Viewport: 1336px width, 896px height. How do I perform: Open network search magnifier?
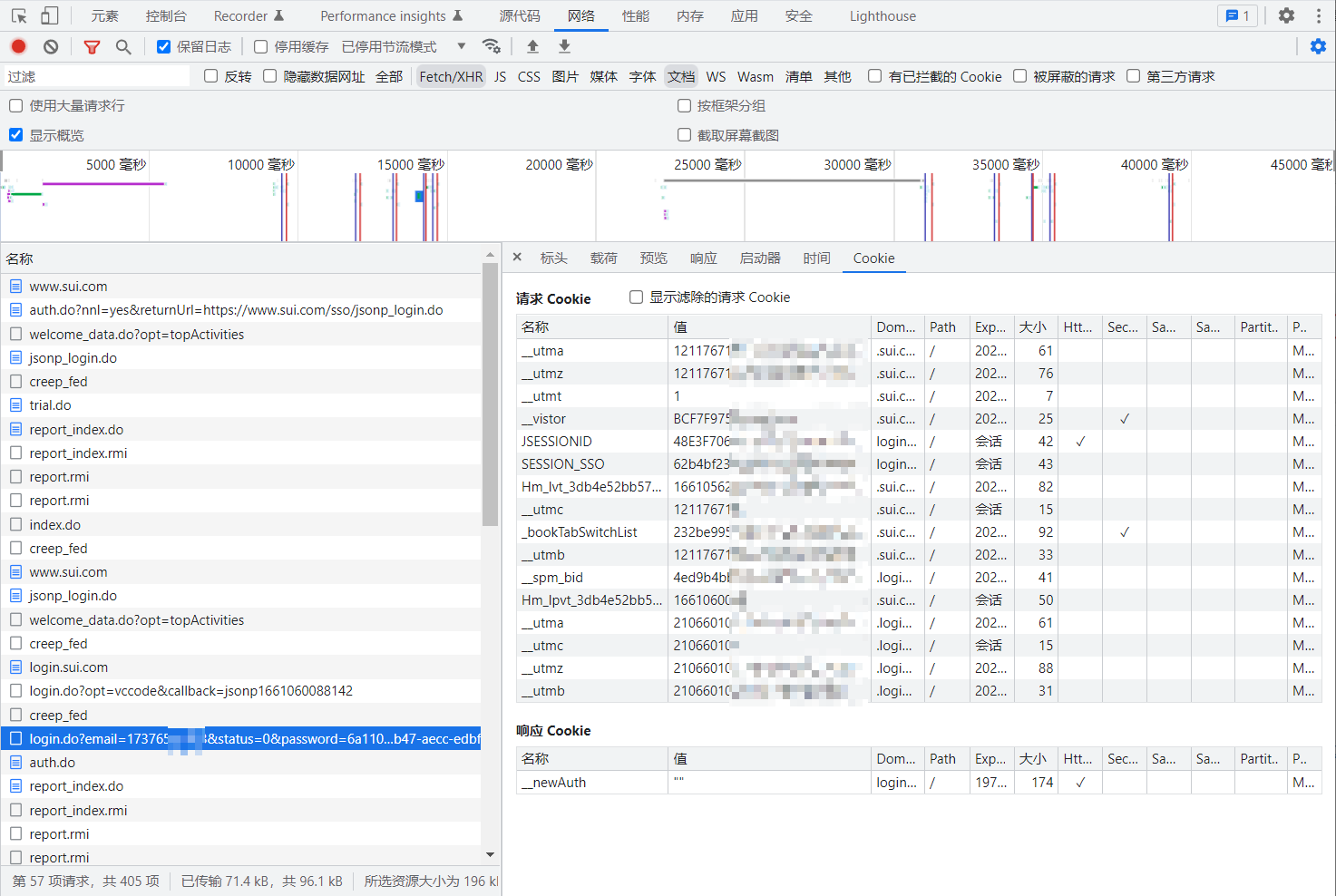(123, 46)
